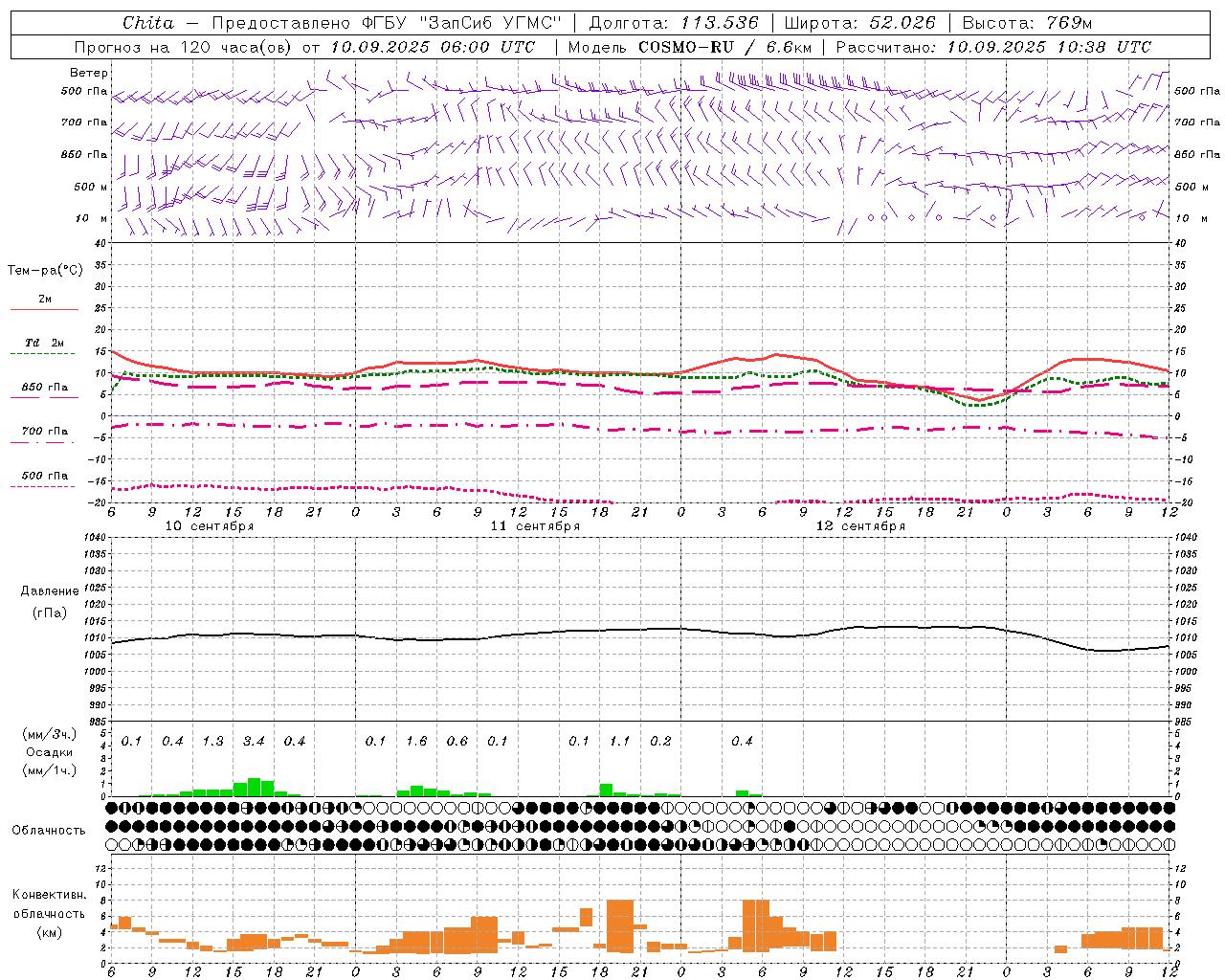Click the "850 гПа" entry in the temperature legend

[x=45, y=387]
